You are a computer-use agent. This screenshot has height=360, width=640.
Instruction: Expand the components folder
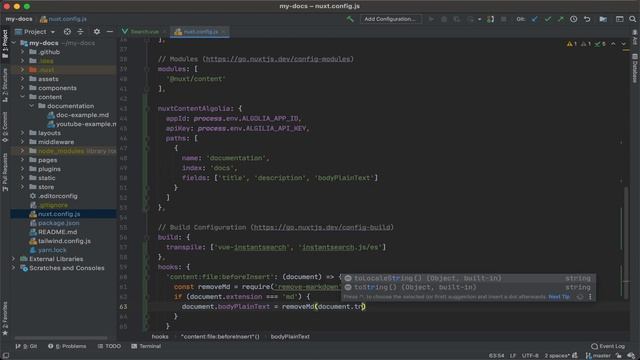coord(22,88)
